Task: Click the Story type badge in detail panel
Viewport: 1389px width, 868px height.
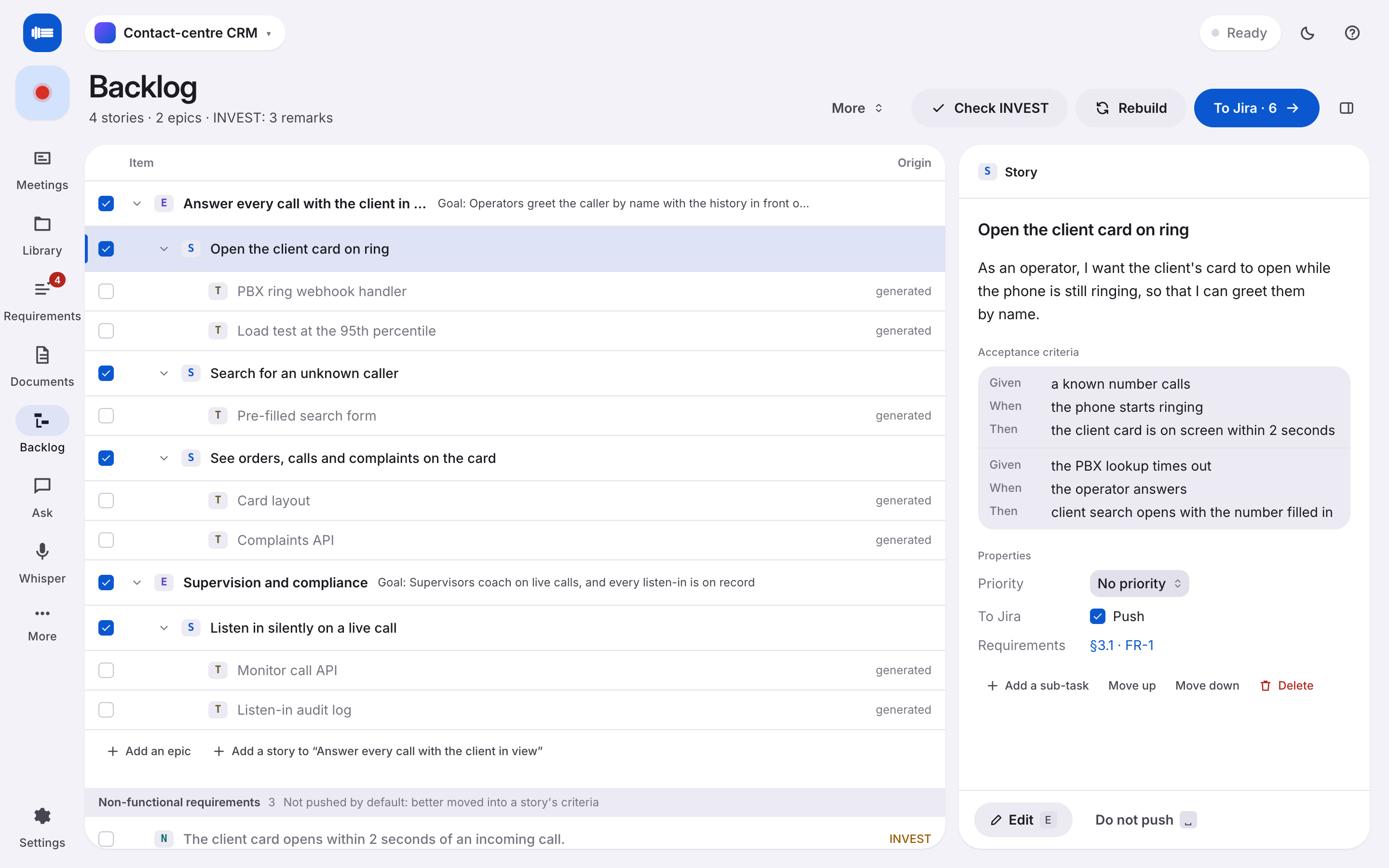Action: click(987, 172)
